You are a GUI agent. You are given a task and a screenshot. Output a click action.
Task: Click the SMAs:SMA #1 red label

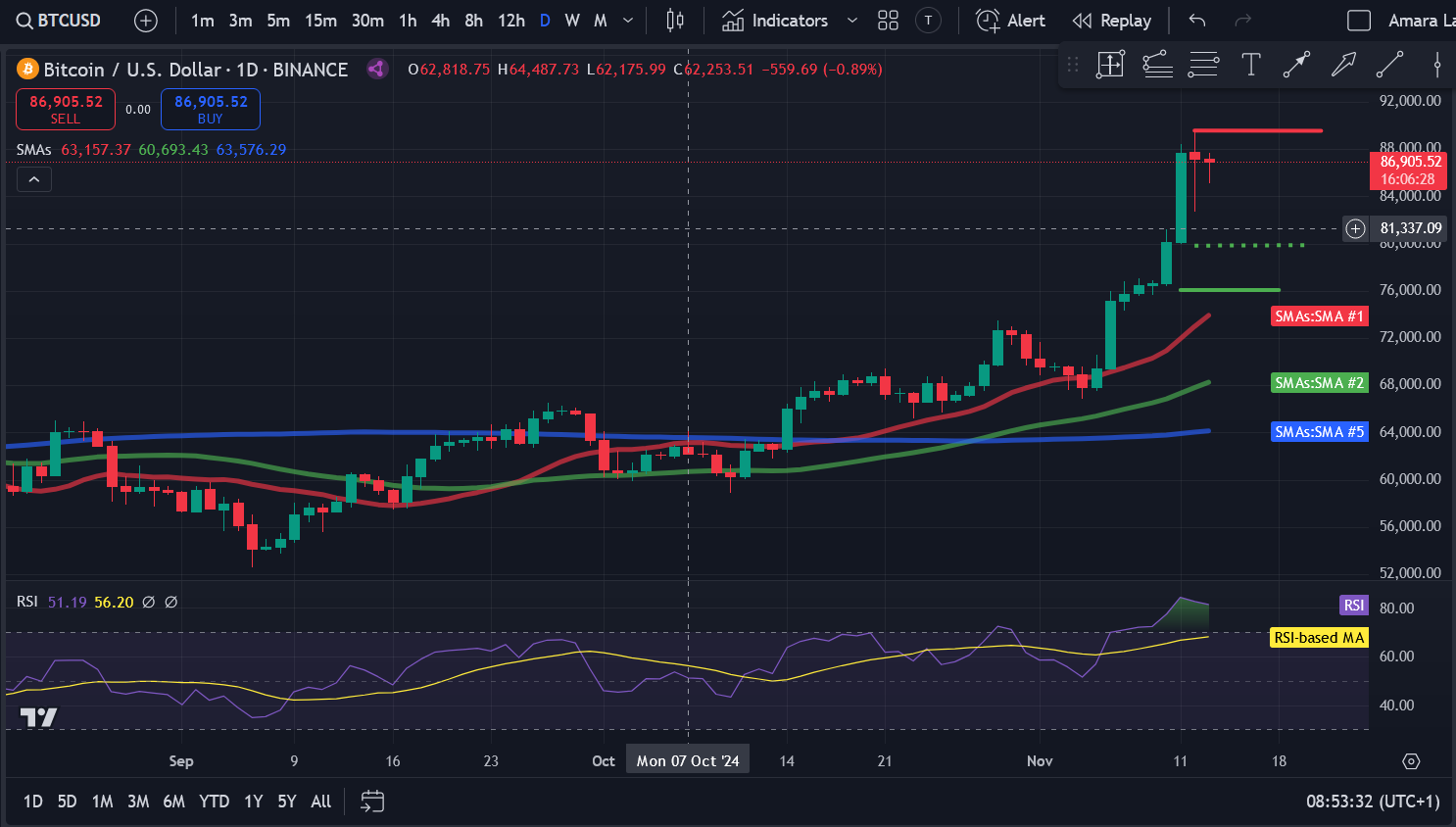point(1320,316)
